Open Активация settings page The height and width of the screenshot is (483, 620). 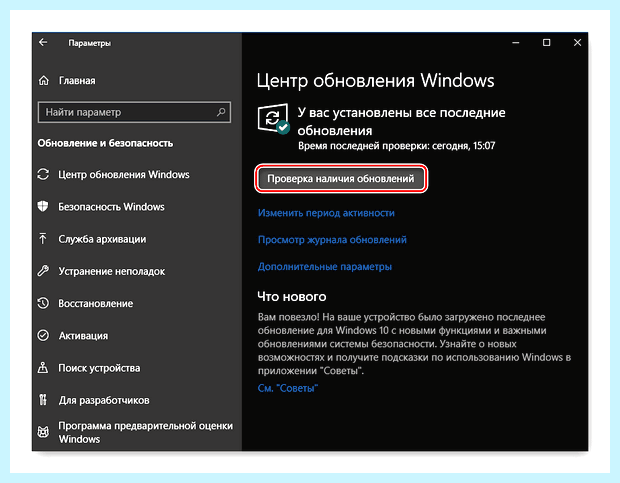click(83, 336)
